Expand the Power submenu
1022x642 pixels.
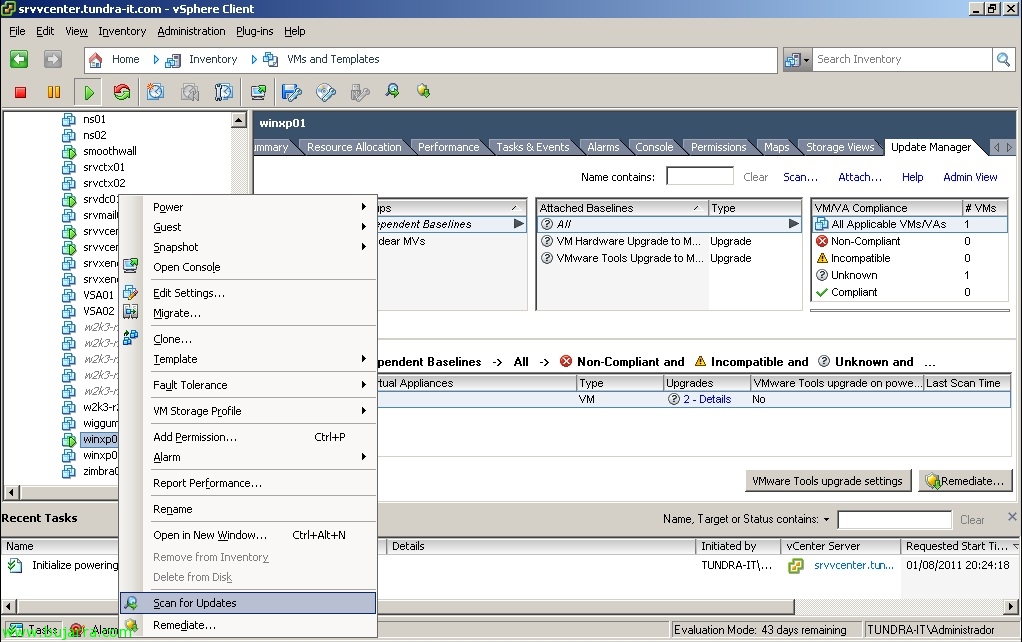364,207
